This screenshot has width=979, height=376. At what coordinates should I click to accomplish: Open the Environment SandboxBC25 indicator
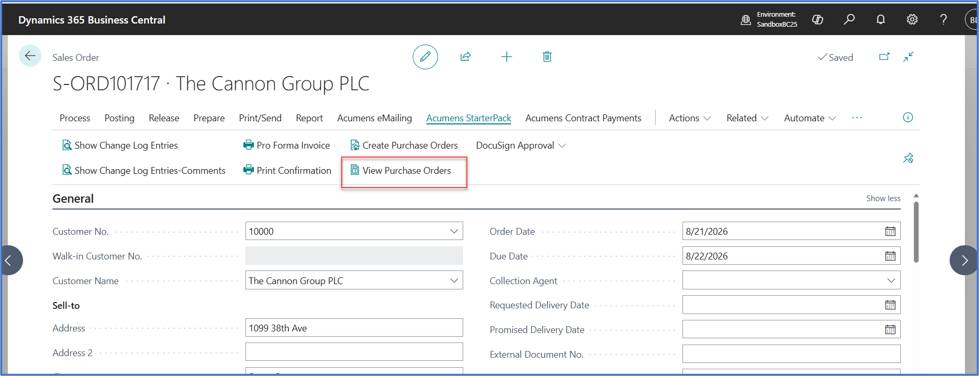pos(769,20)
